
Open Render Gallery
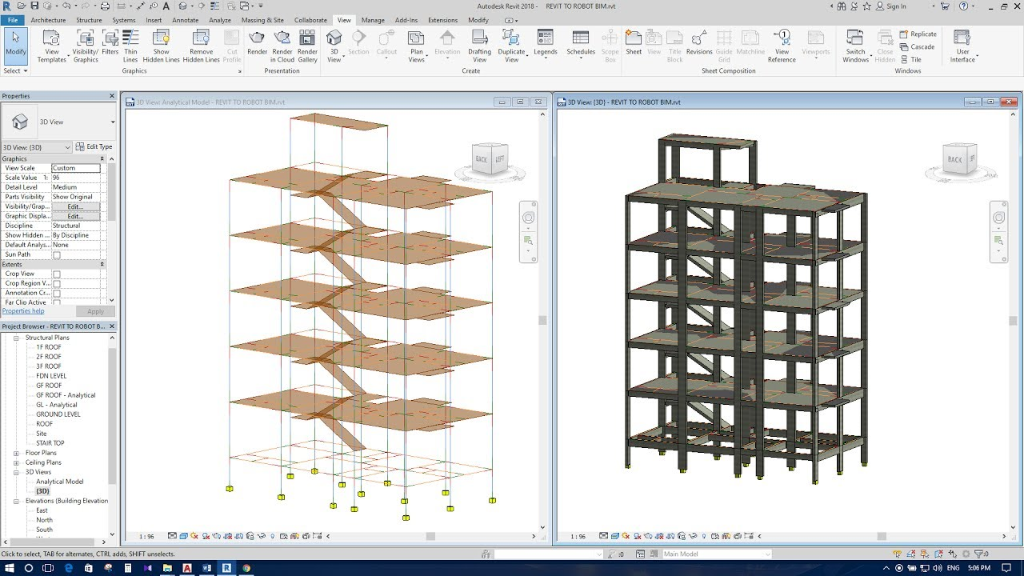(308, 46)
